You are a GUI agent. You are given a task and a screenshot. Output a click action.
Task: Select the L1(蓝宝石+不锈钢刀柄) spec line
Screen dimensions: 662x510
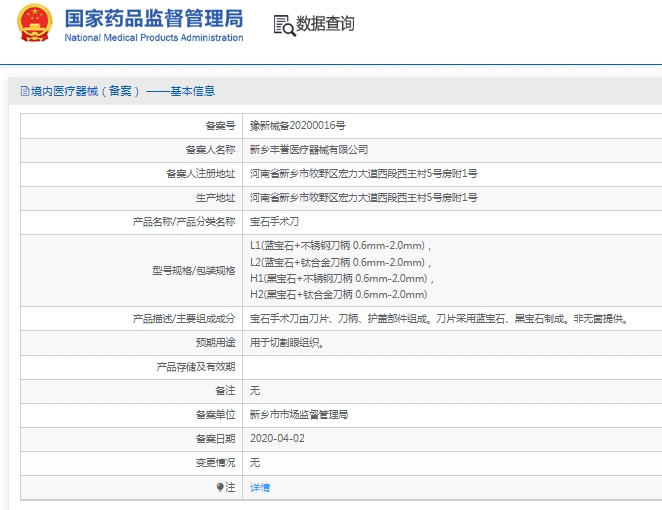click(340, 246)
